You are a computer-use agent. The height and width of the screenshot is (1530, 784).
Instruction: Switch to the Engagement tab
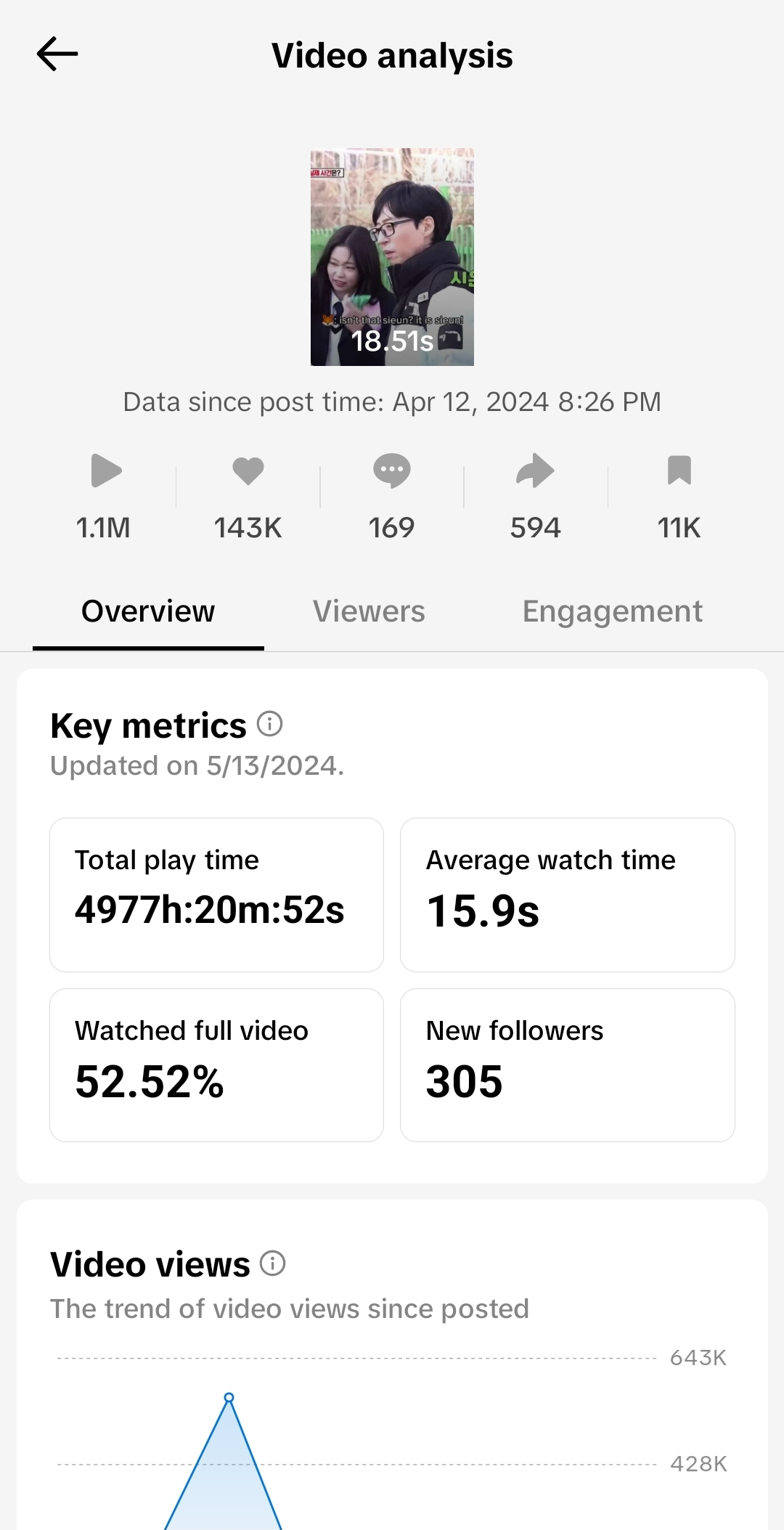[x=612, y=611]
